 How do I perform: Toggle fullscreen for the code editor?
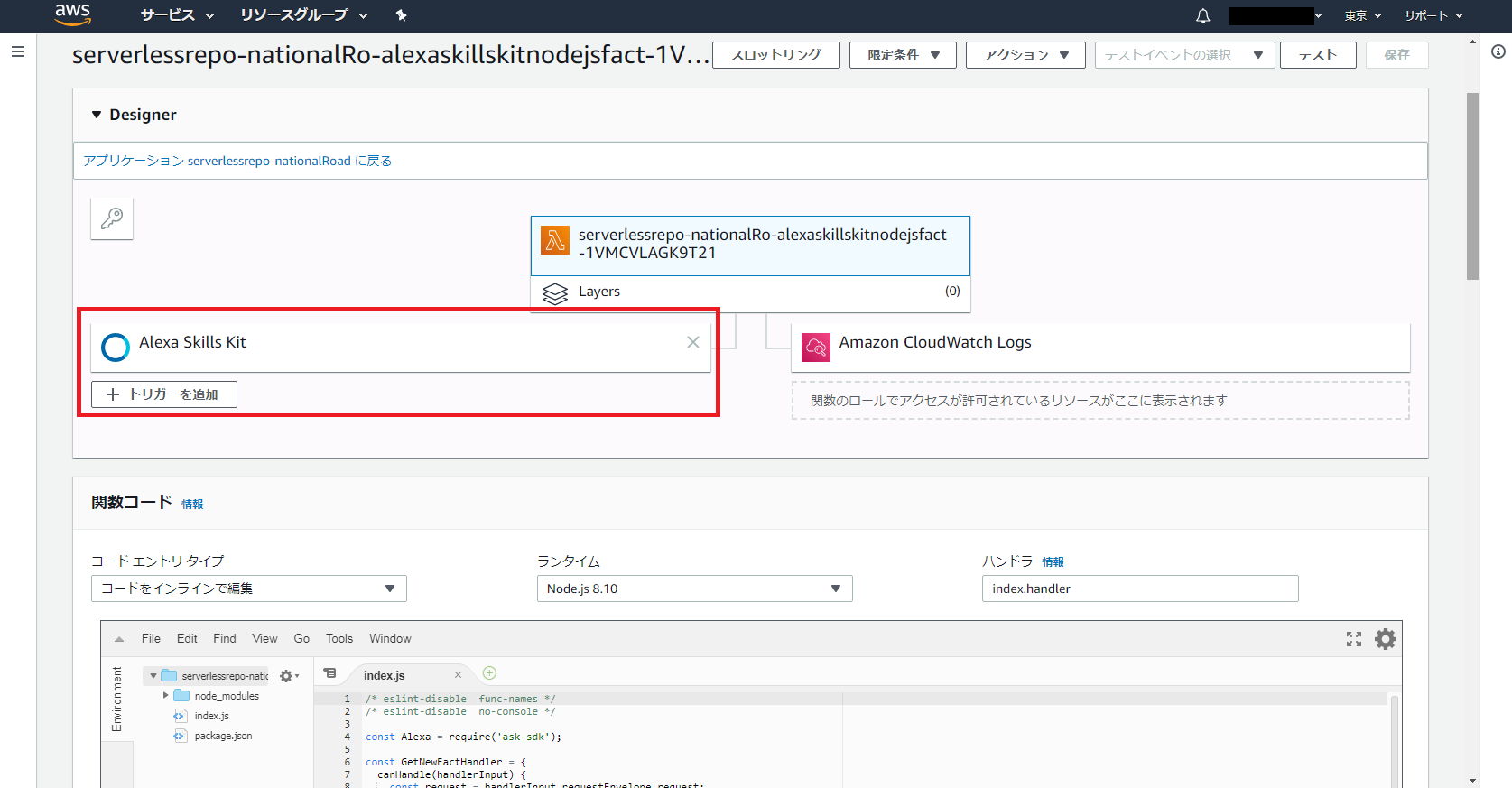tap(1353, 639)
